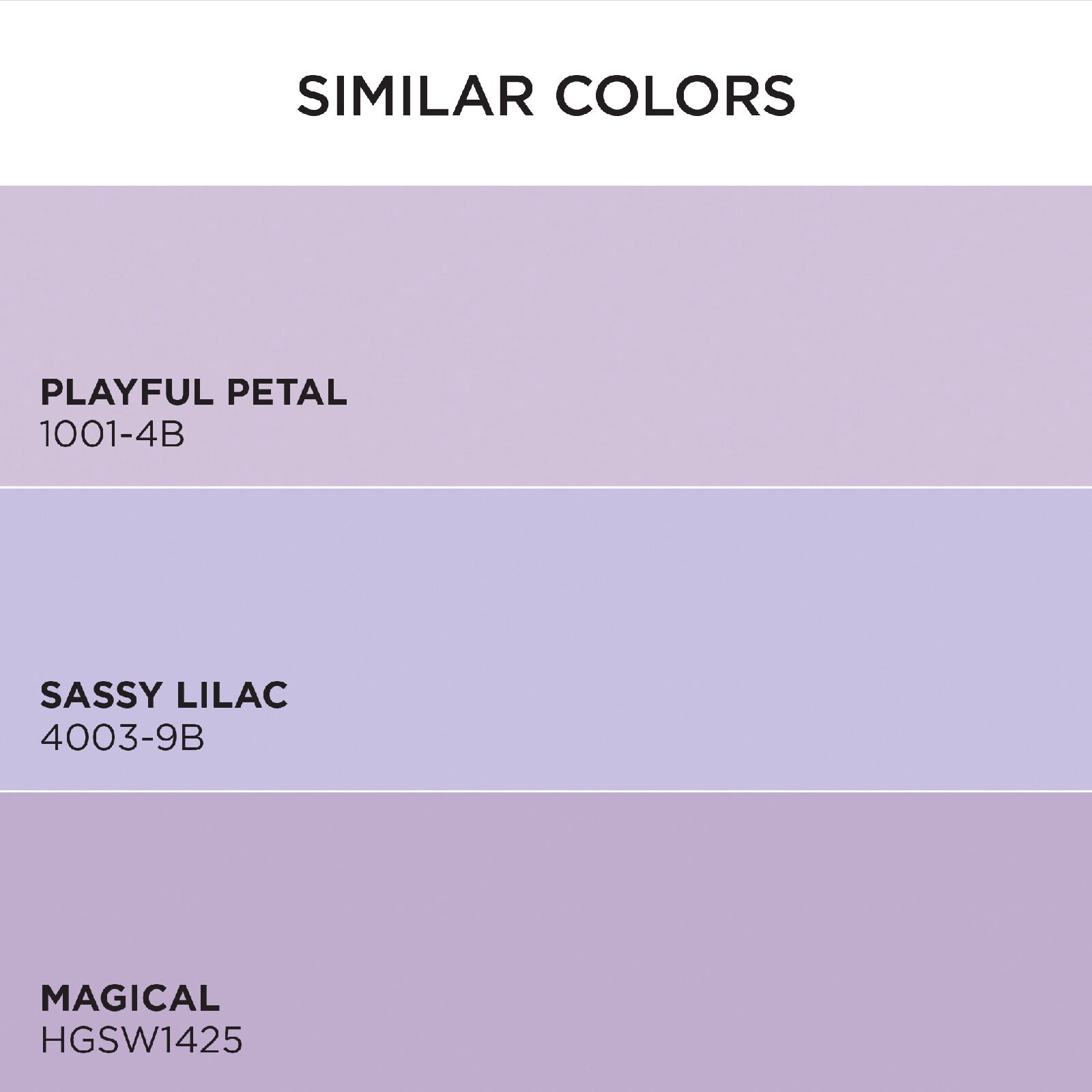The width and height of the screenshot is (1092, 1092).
Task: Click the Magical color name
Action: 130,998
